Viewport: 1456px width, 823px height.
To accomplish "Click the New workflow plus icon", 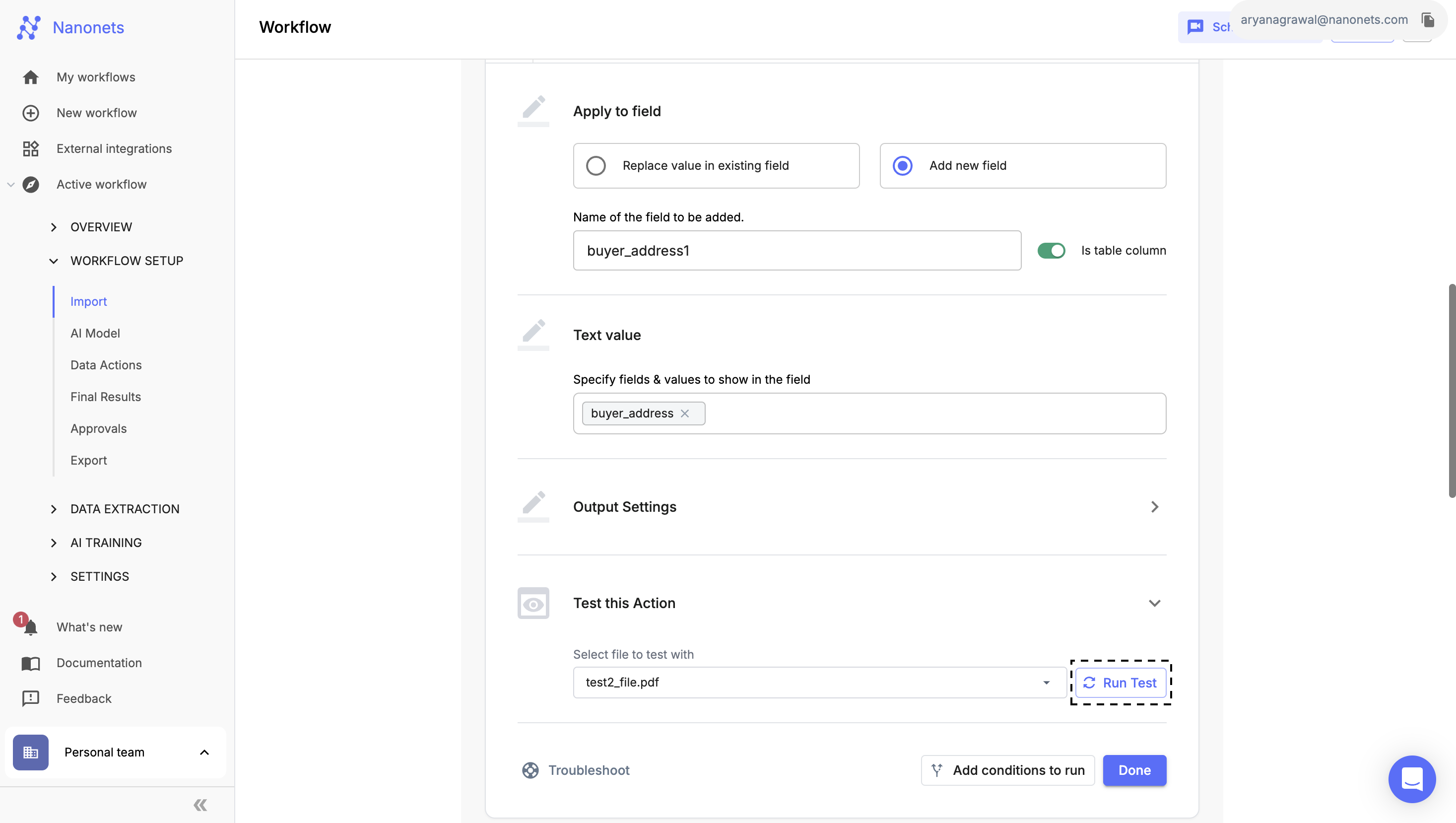I will pyautogui.click(x=31, y=113).
